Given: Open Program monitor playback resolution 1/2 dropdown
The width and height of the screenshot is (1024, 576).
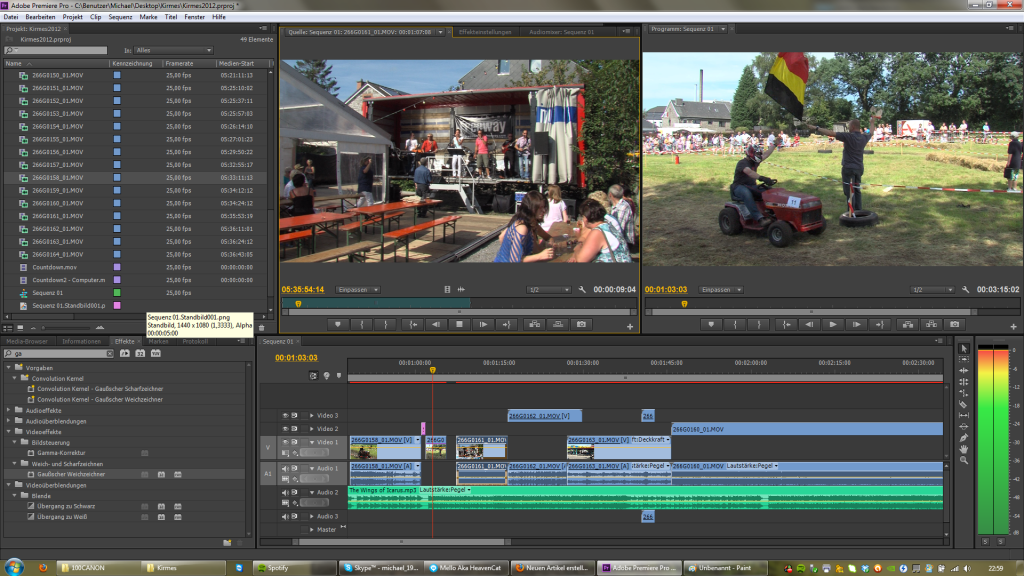Looking at the screenshot, I should click(932, 290).
